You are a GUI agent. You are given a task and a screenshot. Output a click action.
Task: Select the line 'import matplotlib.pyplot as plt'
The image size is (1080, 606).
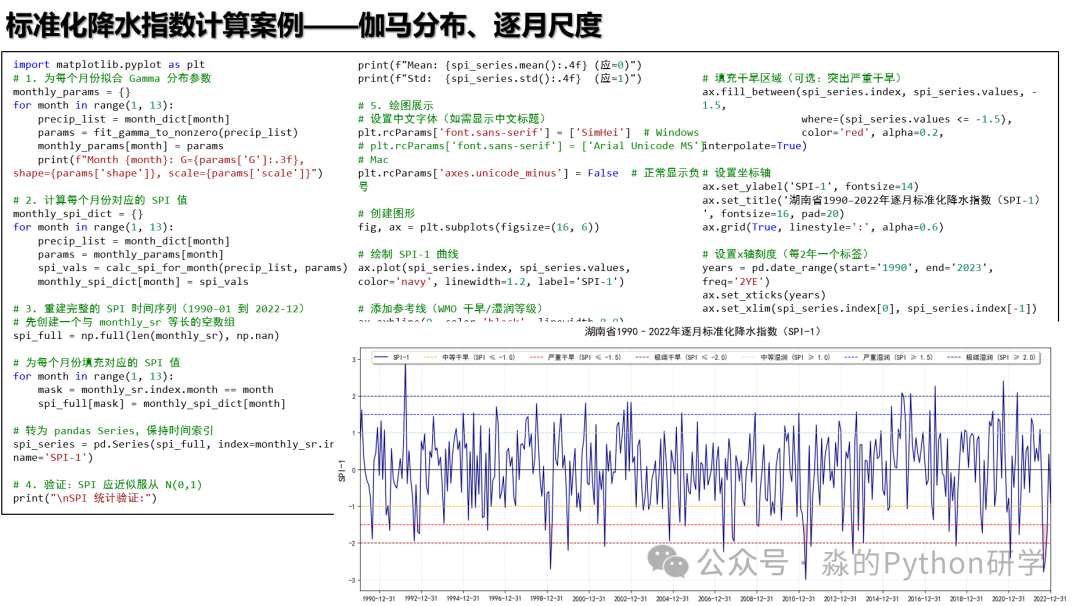tap(109, 65)
